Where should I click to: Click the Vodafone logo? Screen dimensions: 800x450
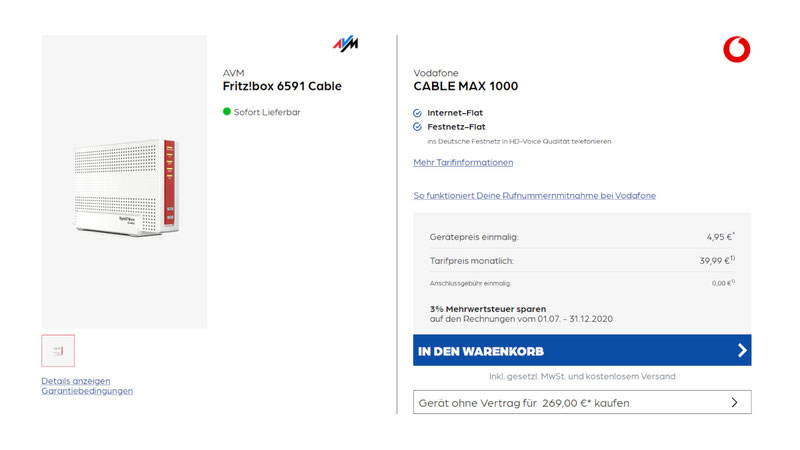736,49
